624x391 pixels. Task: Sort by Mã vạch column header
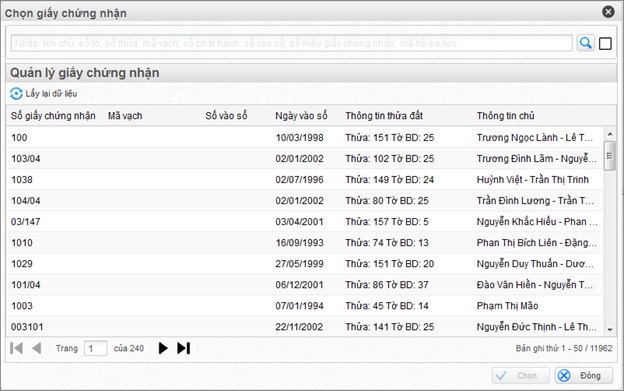(125, 116)
